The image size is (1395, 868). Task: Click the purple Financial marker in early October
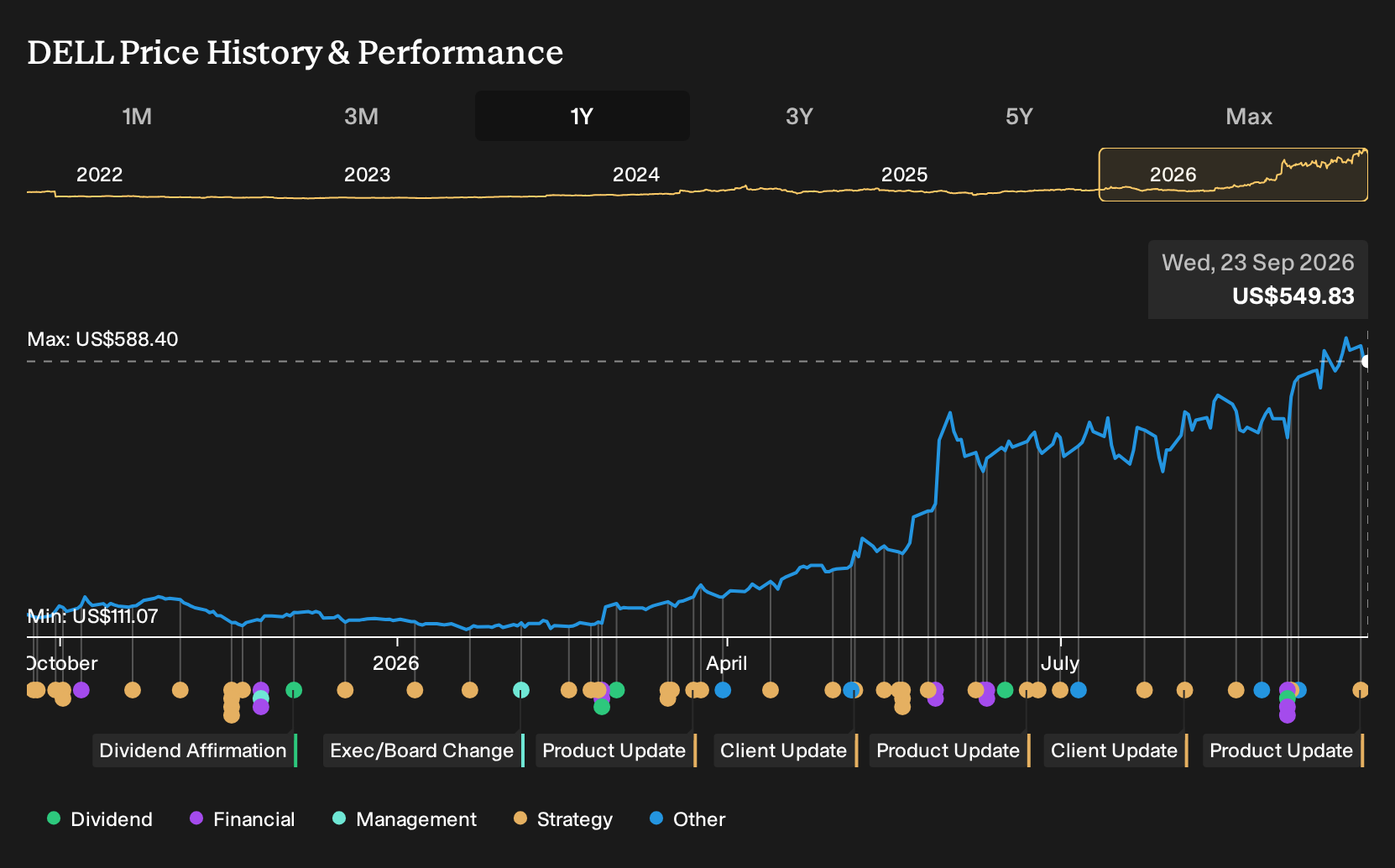point(81,690)
